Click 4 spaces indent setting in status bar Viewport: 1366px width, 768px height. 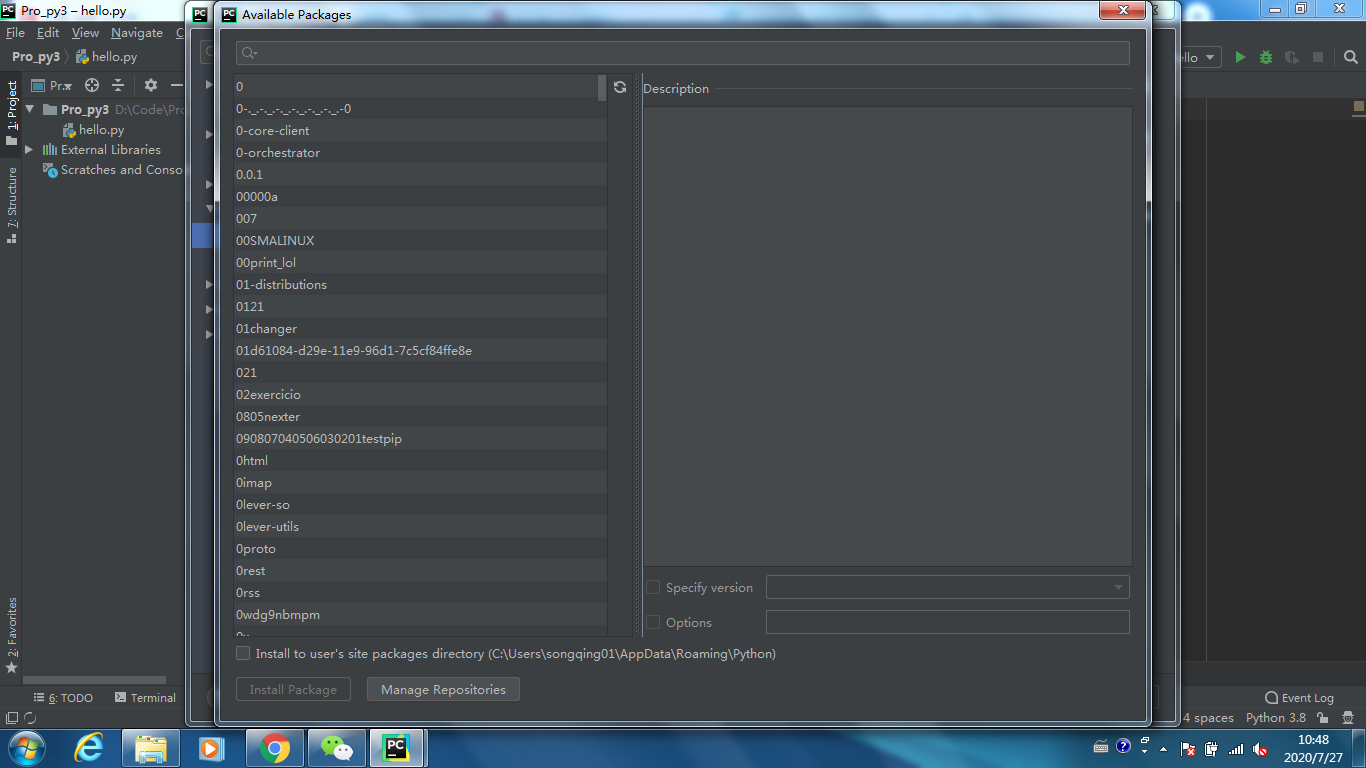click(1208, 717)
